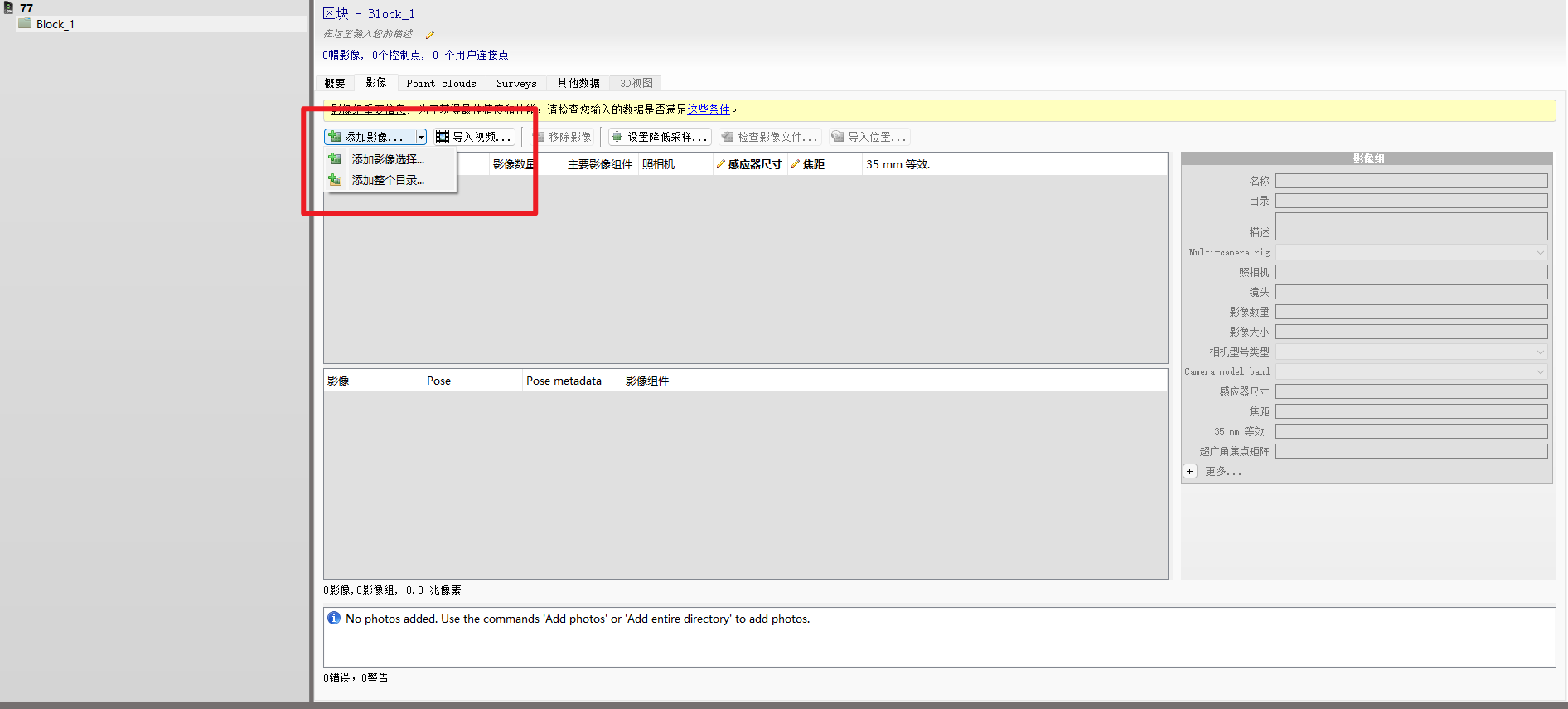This screenshot has height=709, width=1568.
Task: Click the Add photos (添加影像) toolbar icon
Action: click(x=335, y=137)
